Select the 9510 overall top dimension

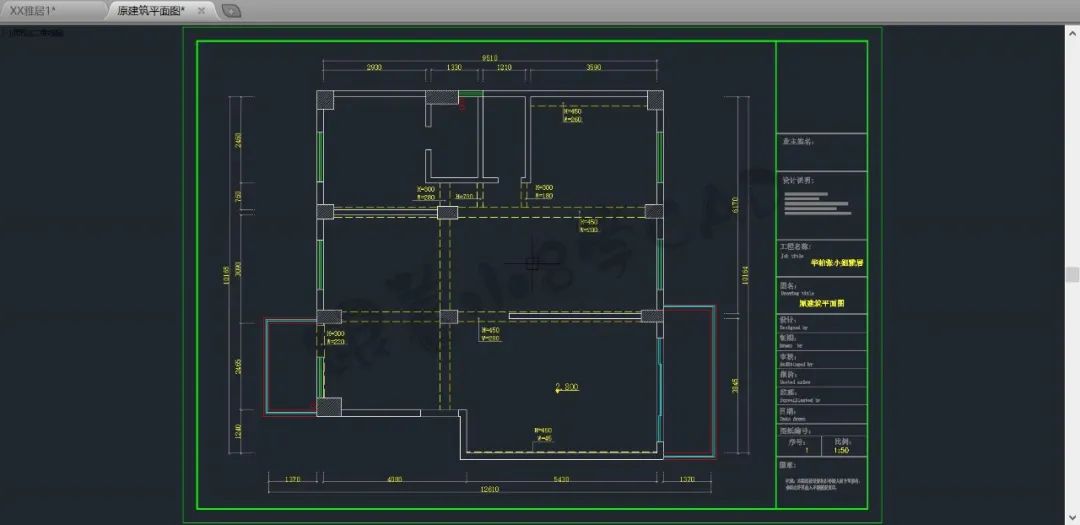pyautogui.click(x=489, y=58)
